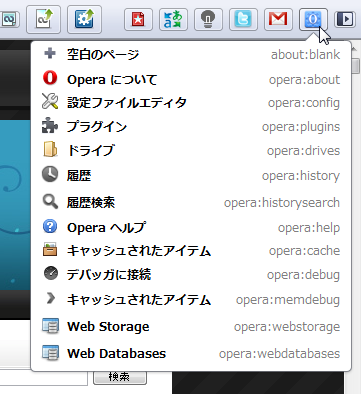Click the folder icon beside ドライブ
The image size is (361, 394).
coord(50,149)
